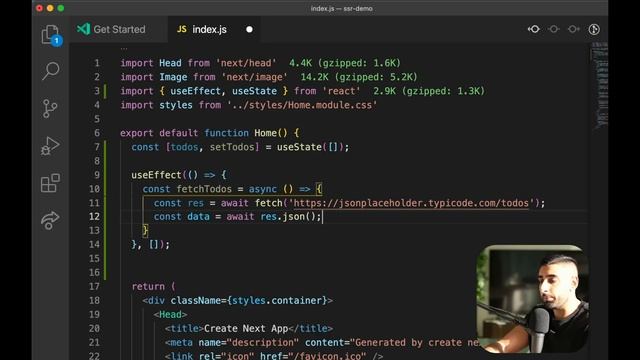Screen dimensions: 640x360
Task: Click the yellow minimize window button
Action: click(x=50, y=8)
